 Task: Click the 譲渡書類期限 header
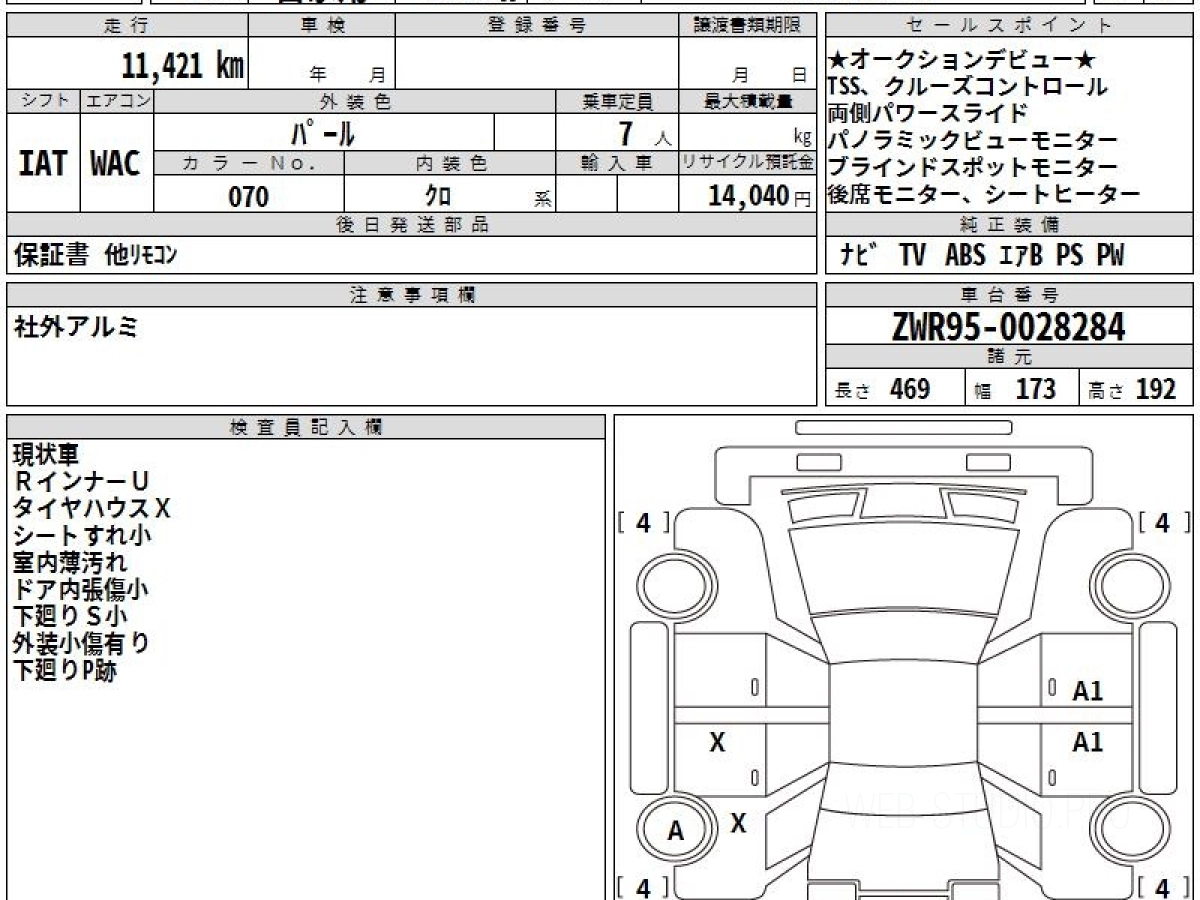(747, 26)
